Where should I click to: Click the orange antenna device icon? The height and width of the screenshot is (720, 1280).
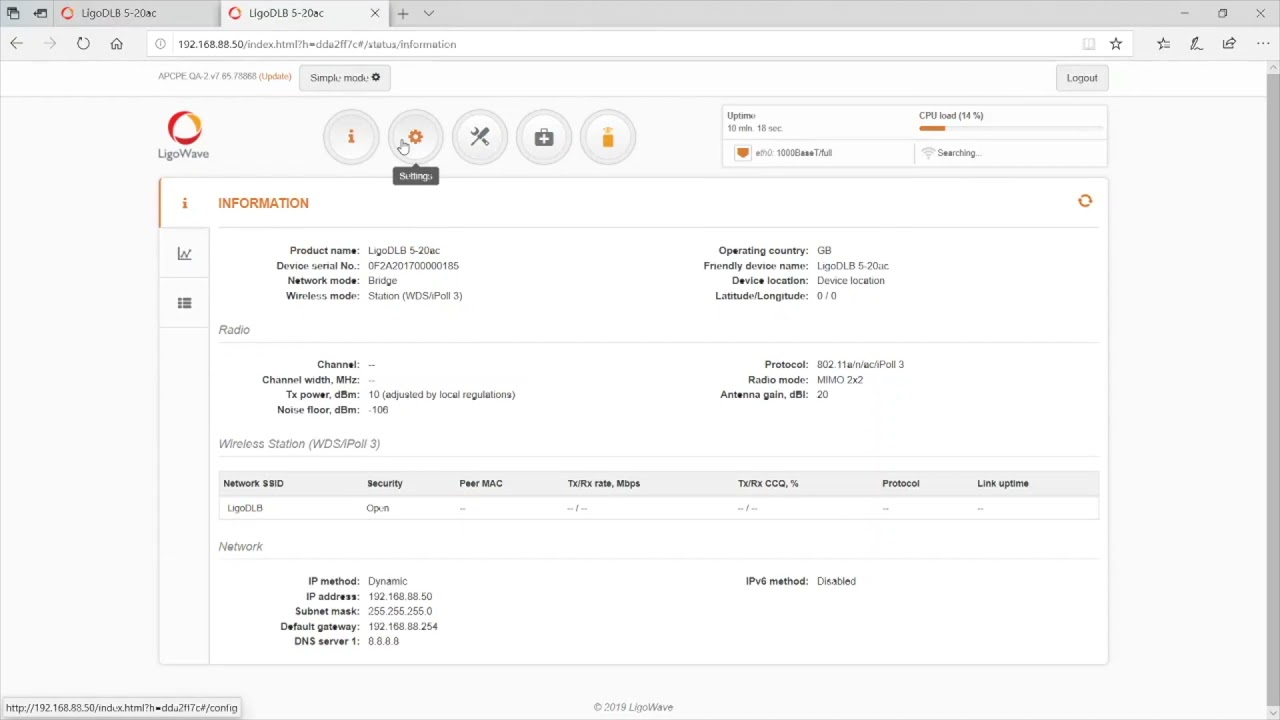pos(608,137)
